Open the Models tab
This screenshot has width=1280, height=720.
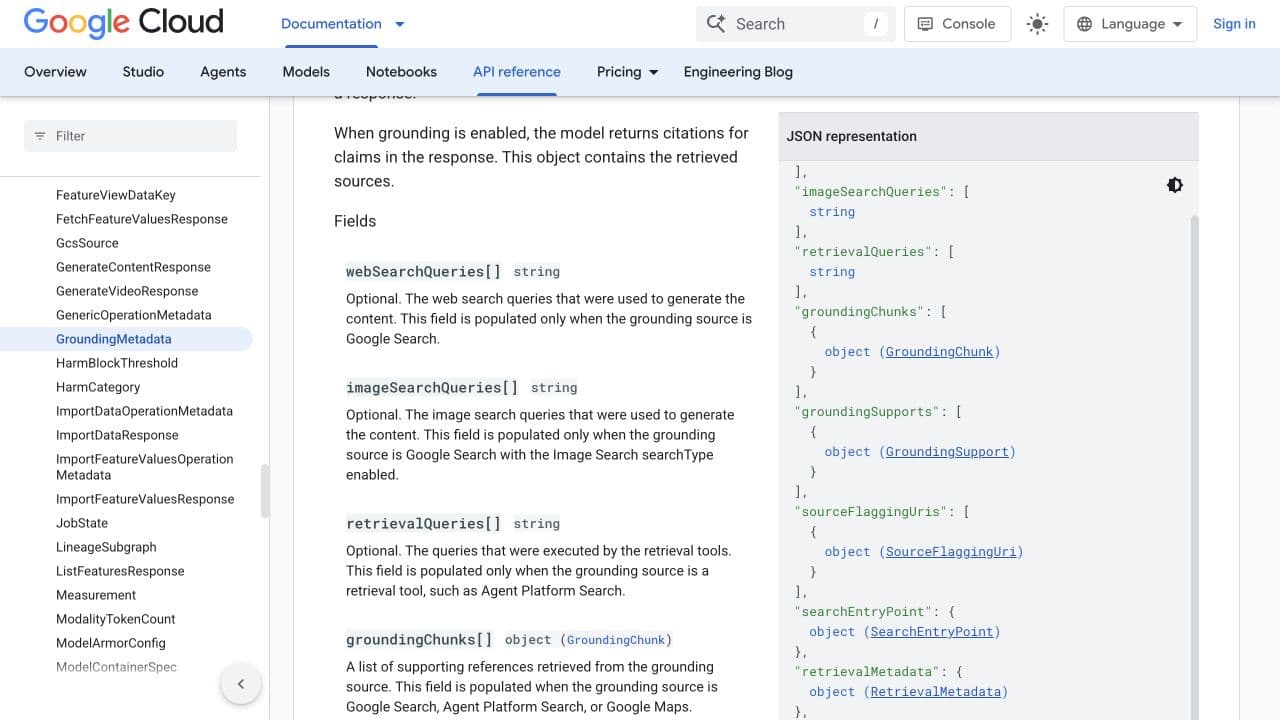point(306,72)
